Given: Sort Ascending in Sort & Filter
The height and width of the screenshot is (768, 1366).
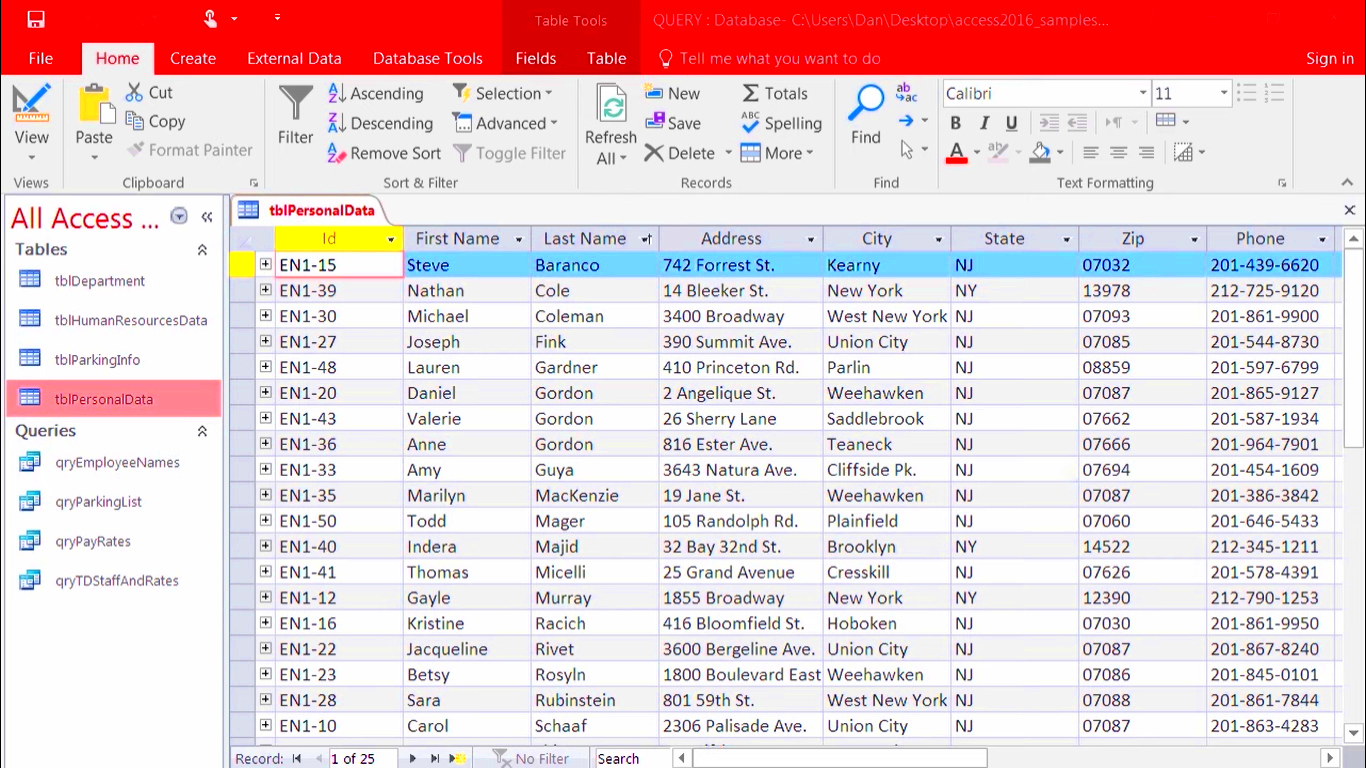Looking at the screenshot, I should click(x=376, y=93).
